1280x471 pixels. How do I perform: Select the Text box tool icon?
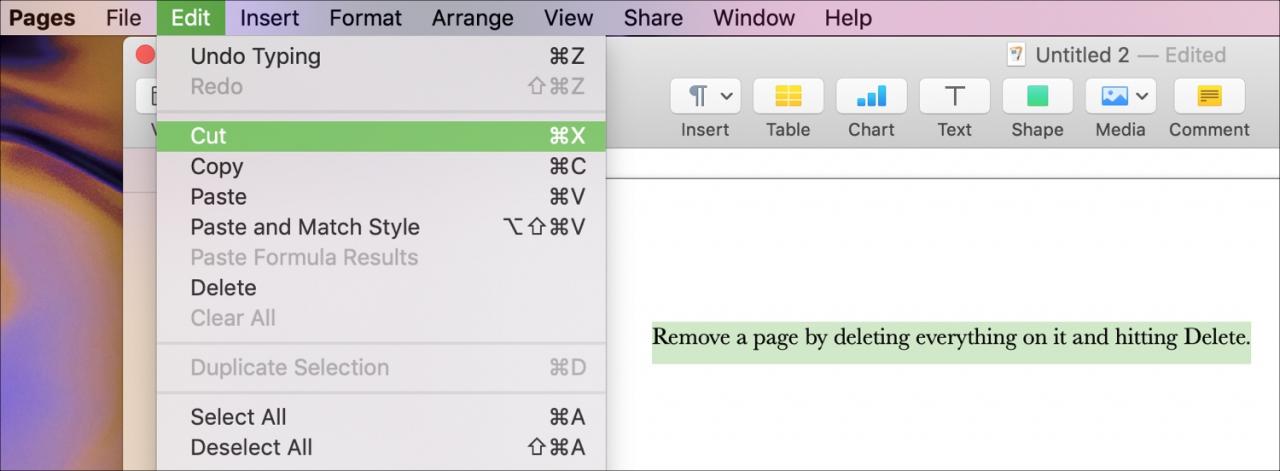click(x=954, y=96)
